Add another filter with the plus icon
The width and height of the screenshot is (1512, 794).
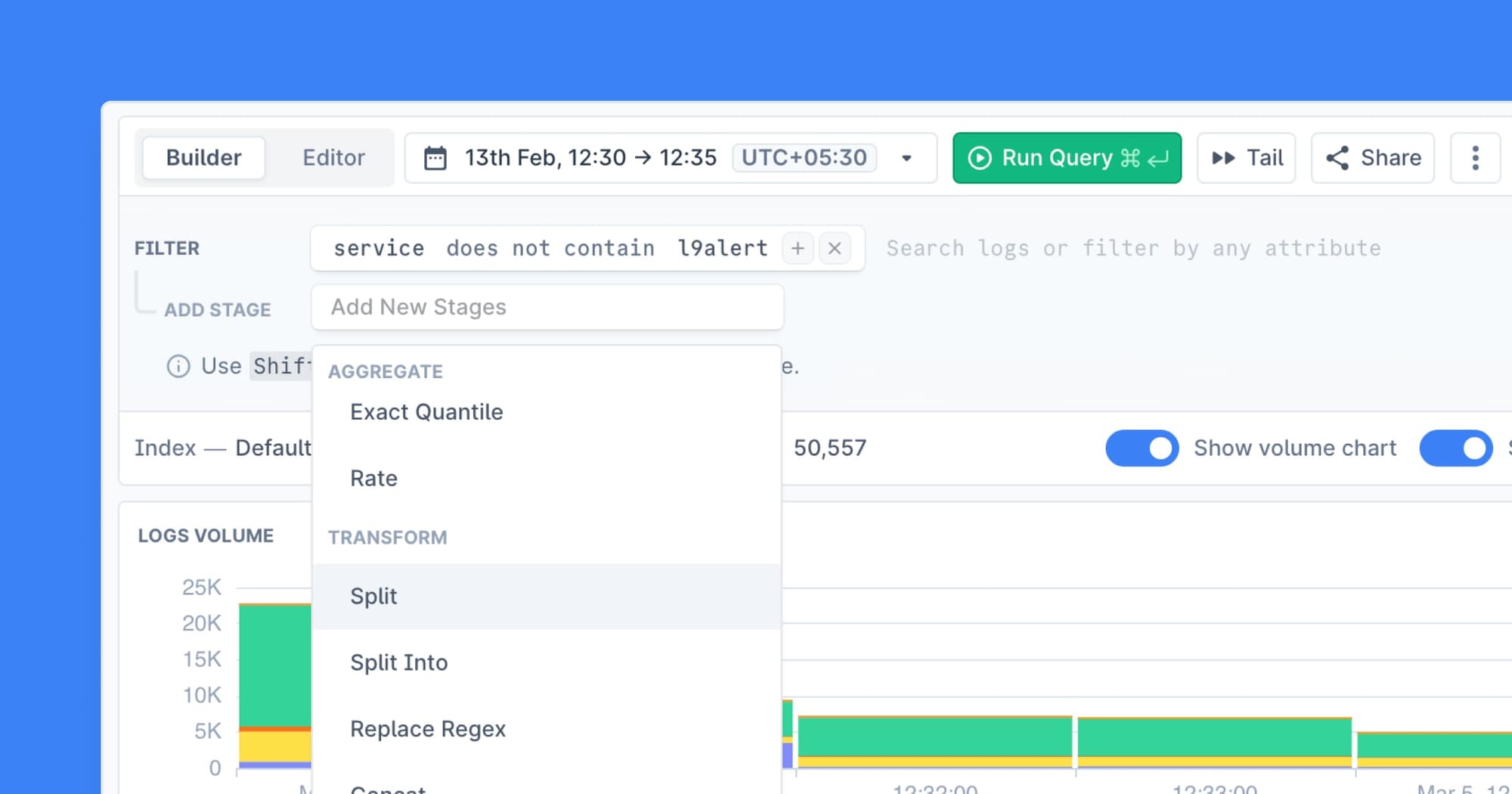coord(798,248)
